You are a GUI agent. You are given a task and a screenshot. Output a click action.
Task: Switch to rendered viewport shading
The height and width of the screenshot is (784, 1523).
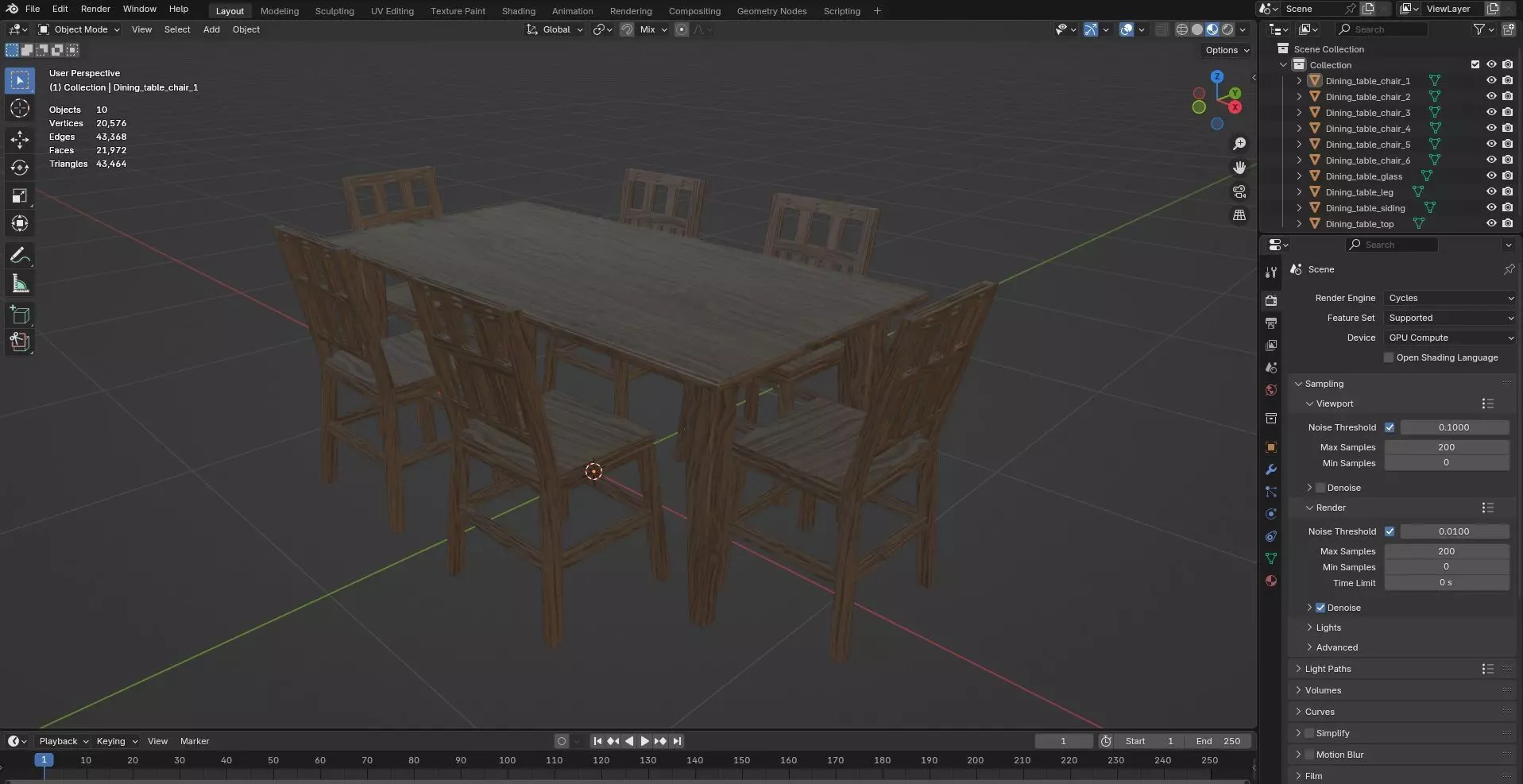[1227, 29]
